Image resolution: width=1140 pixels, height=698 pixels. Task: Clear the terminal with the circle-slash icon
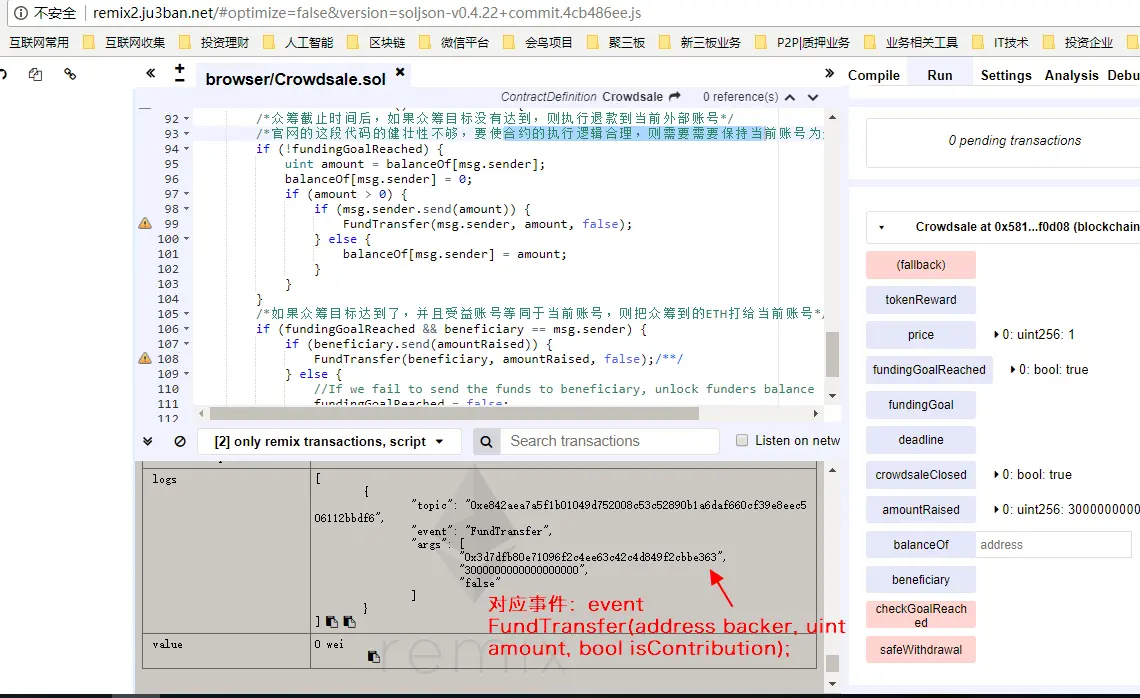(180, 441)
